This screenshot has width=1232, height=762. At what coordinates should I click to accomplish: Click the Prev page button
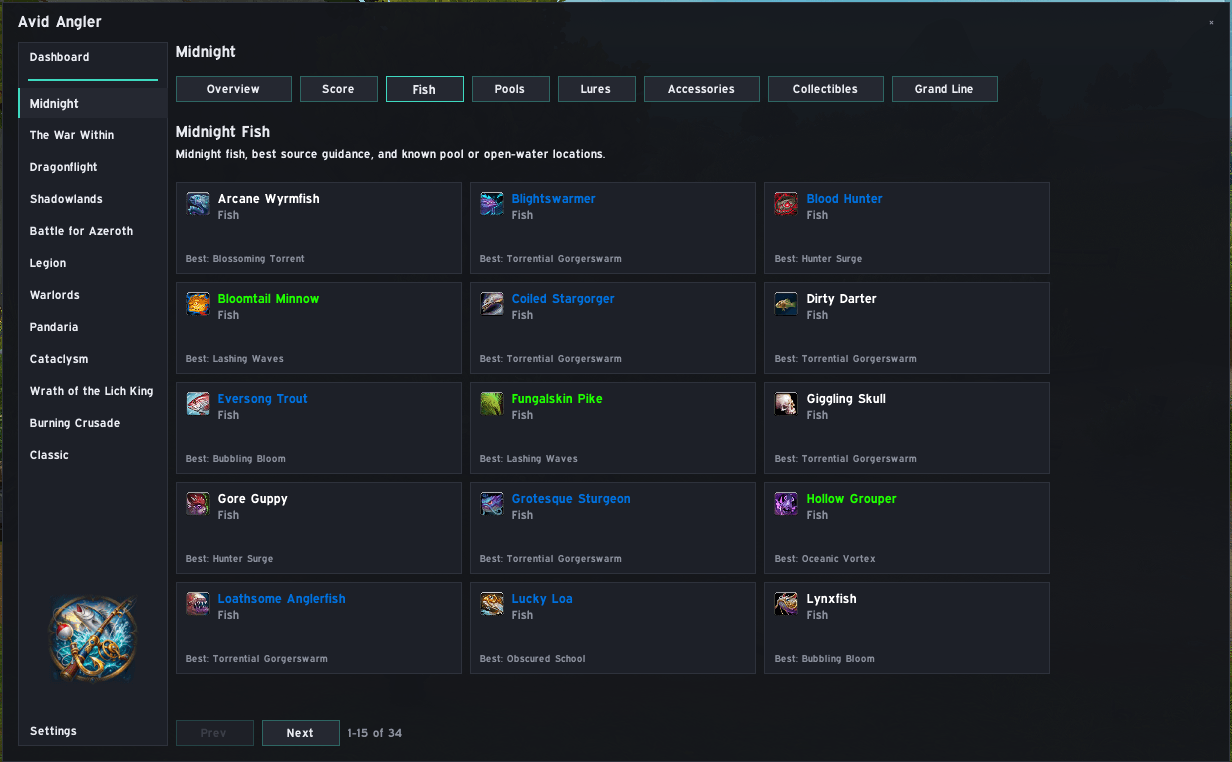click(214, 733)
